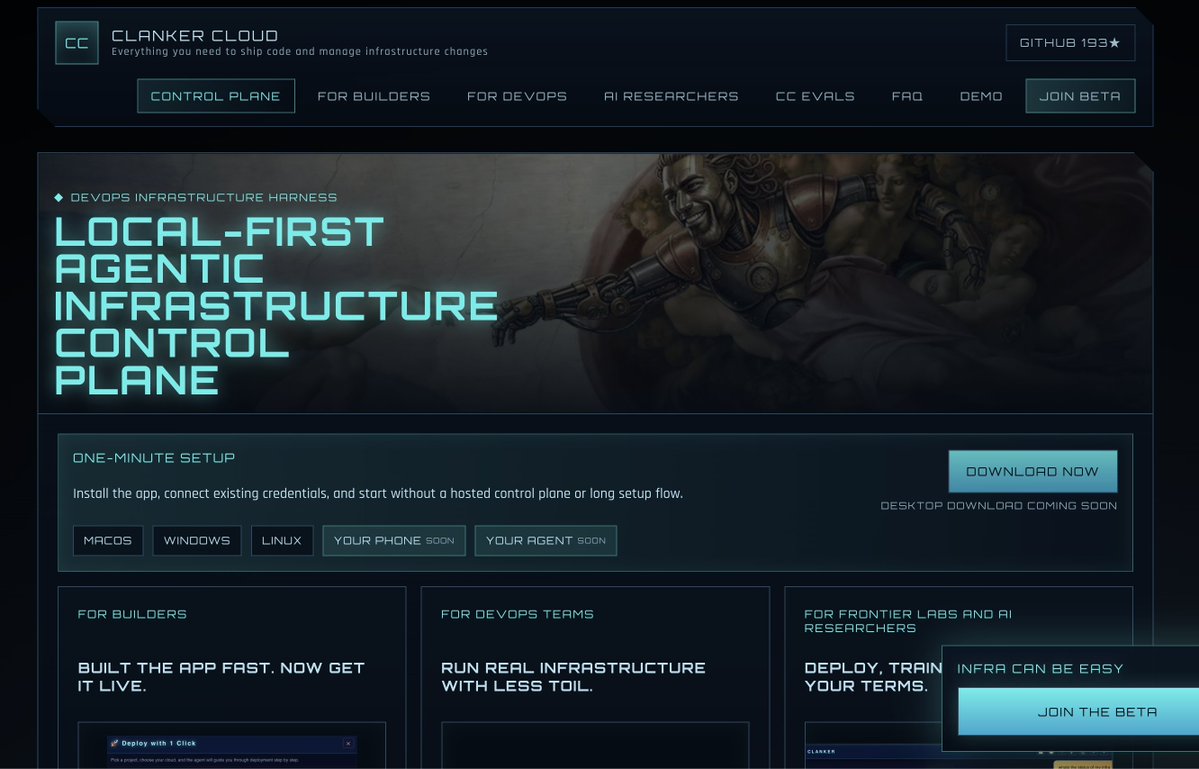Click the CC logo icon
Screen dimensions: 1199x769
(x=76, y=43)
